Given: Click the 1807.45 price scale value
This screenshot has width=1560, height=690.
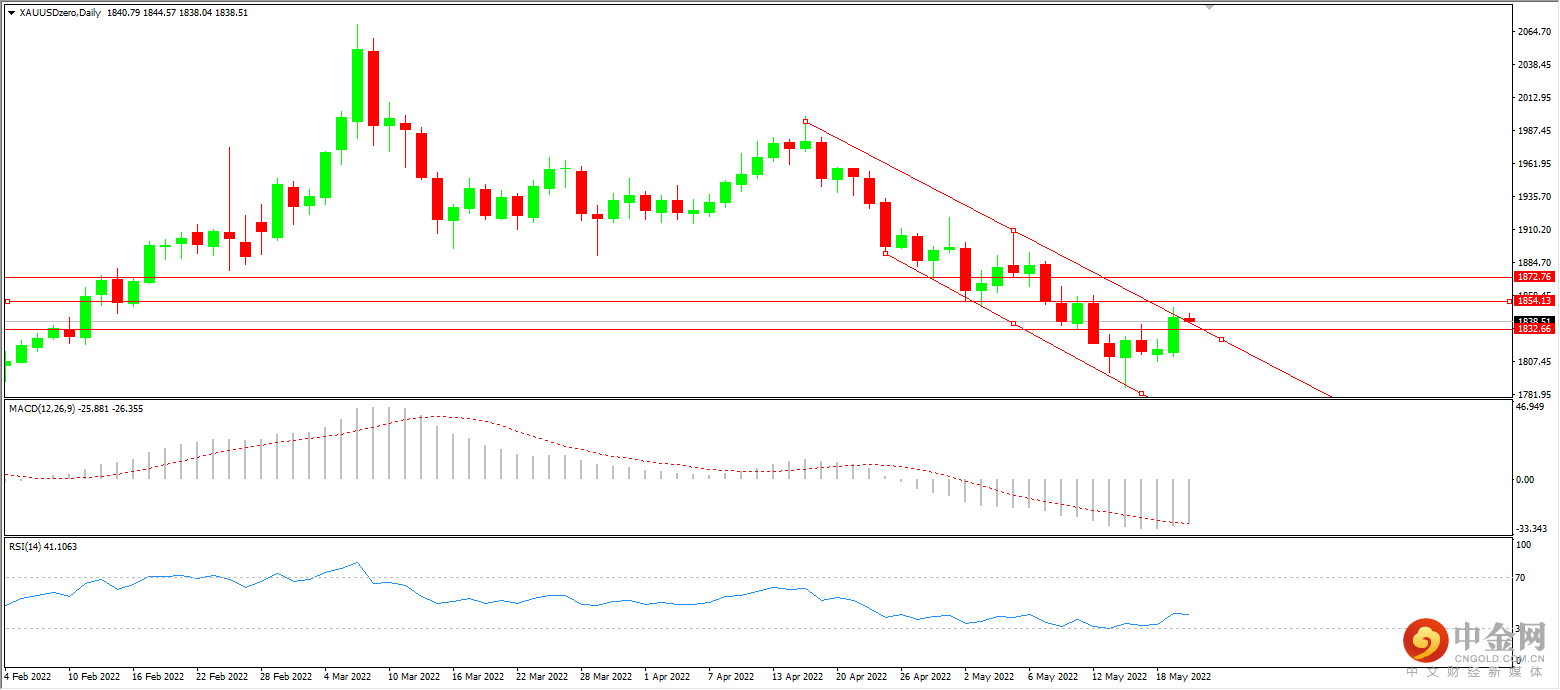Looking at the screenshot, I should coord(1534,362).
